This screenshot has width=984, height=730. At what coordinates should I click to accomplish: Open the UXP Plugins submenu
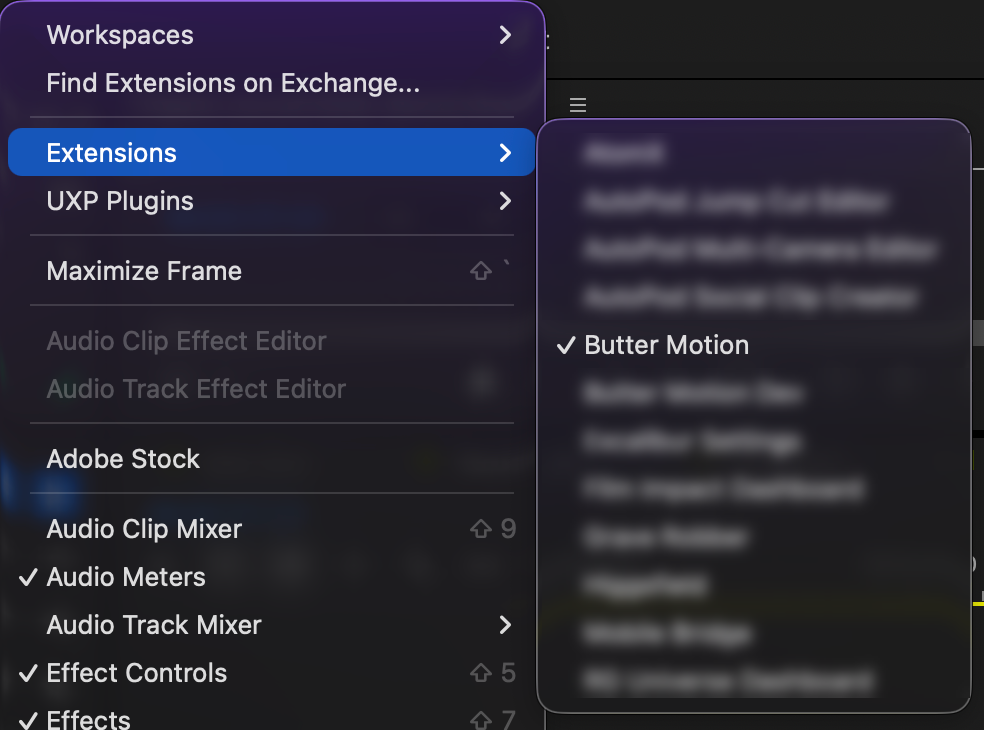pyautogui.click(x=271, y=201)
